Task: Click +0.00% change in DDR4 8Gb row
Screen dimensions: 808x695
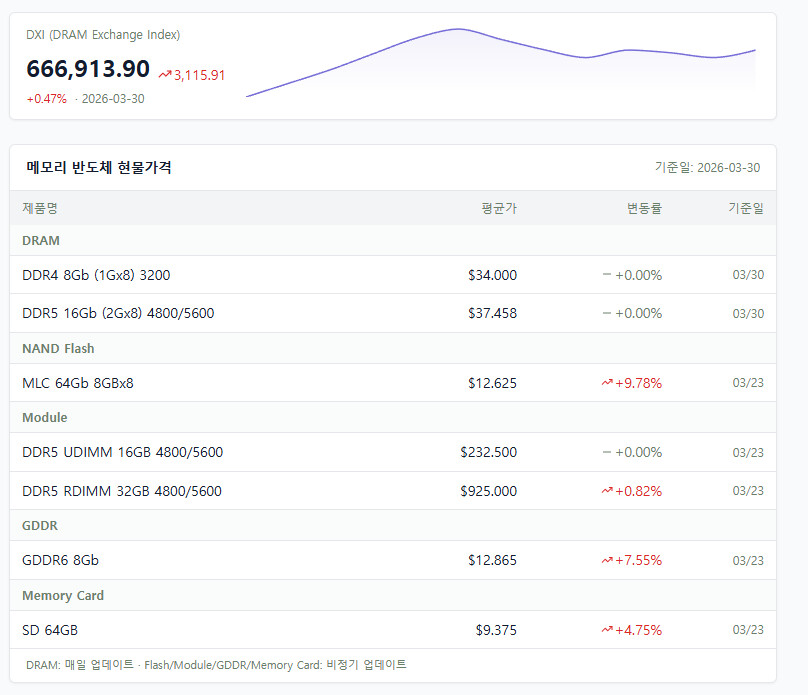Action: point(638,275)
